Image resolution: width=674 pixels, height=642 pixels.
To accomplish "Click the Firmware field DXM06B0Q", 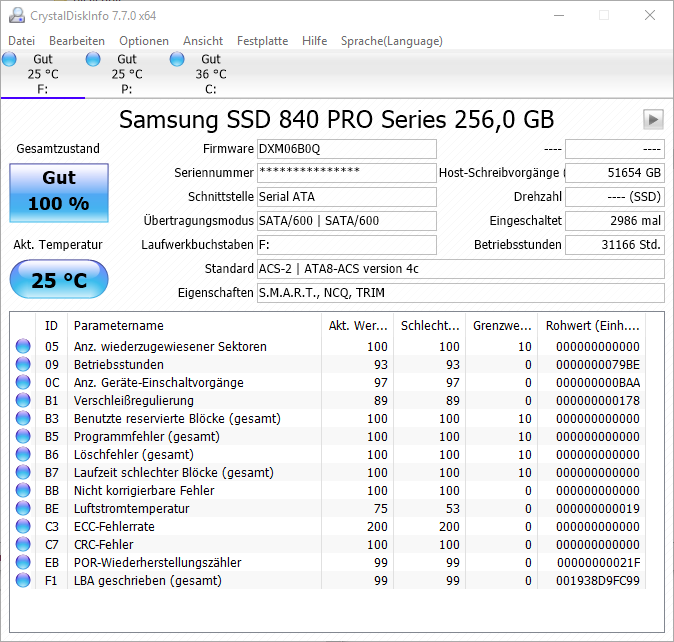I will tap(347, 149).
